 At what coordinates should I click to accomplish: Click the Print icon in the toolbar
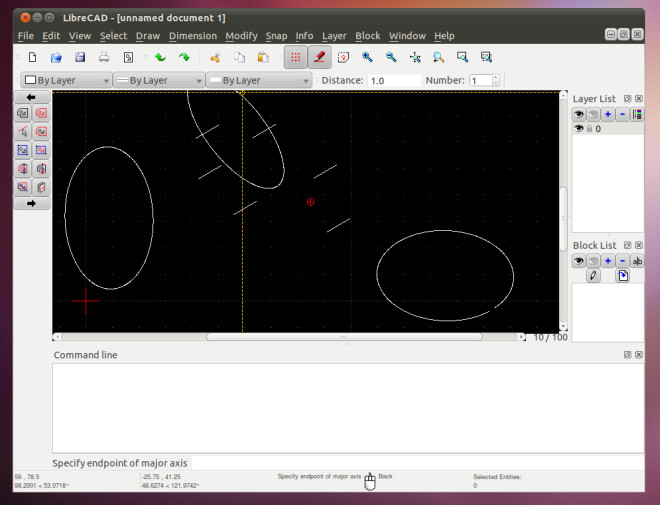pos(104,58)
